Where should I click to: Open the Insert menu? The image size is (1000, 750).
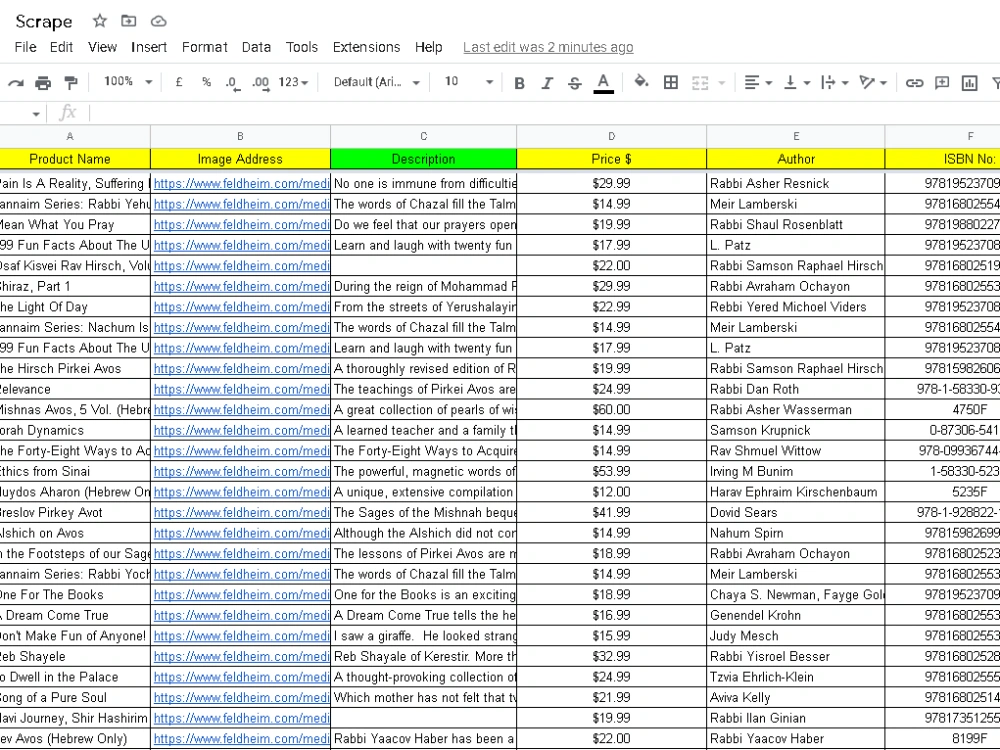point(149,47)
